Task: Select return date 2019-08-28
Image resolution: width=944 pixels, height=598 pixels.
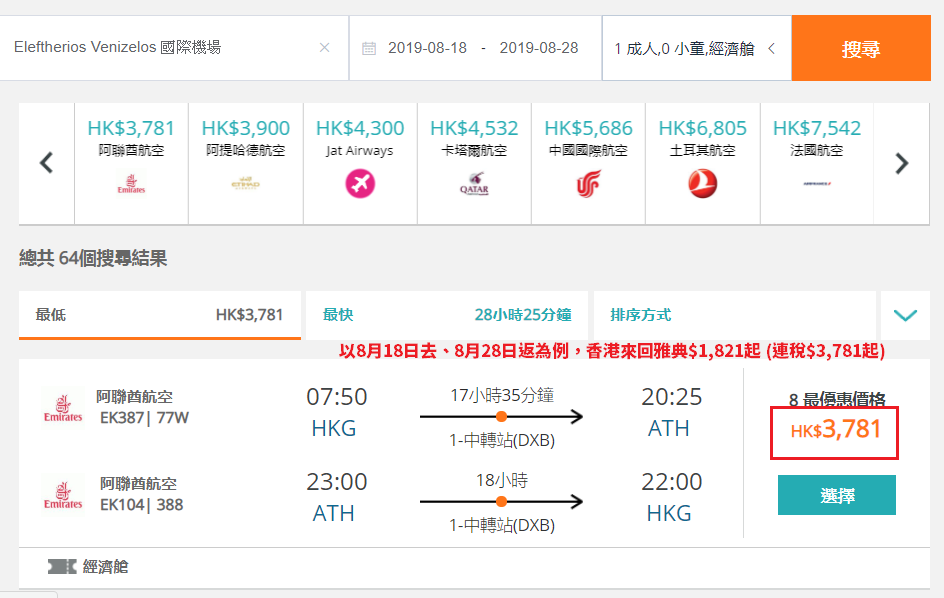Action: pyautogui.click(x=539, y=48)
